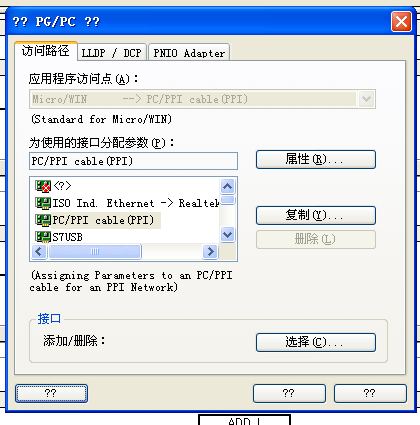Click the horizontal scrollbar thumb in list
This screenshot has height=425, width=420.
(95, 252)
